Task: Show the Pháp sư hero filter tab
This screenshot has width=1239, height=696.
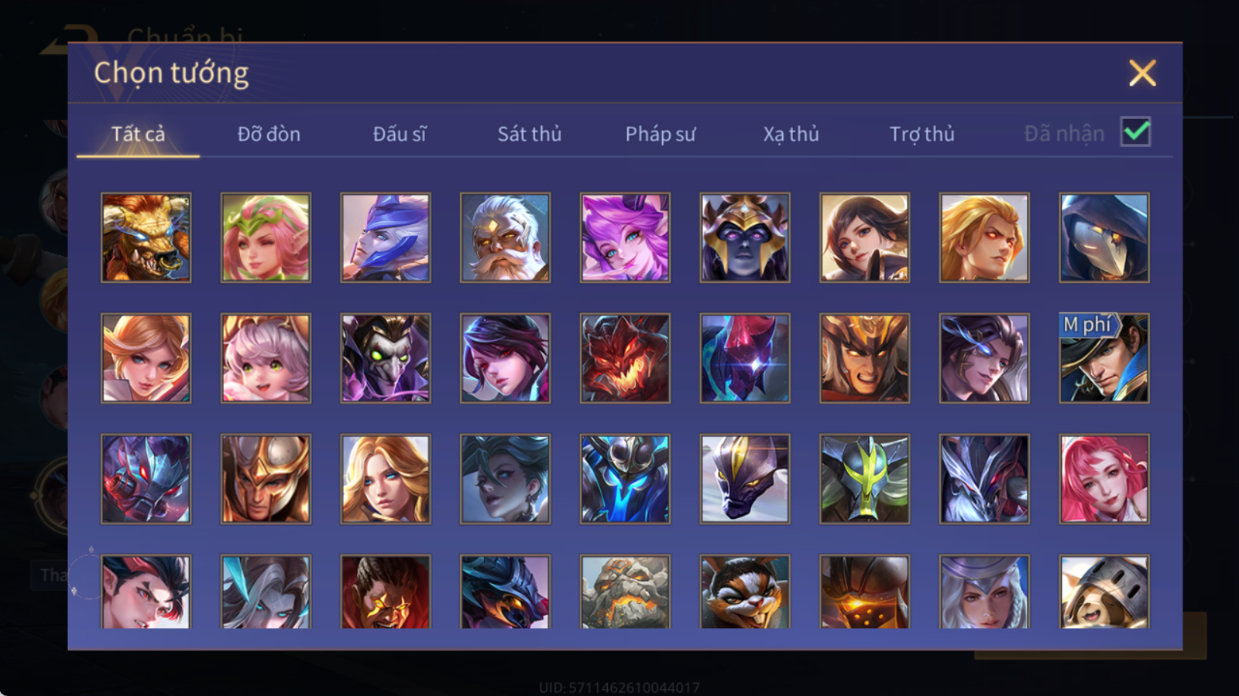Action: click(660, 134)
